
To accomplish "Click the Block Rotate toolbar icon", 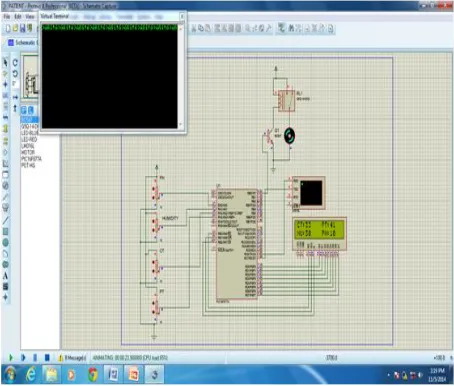I will pos(231,29).
